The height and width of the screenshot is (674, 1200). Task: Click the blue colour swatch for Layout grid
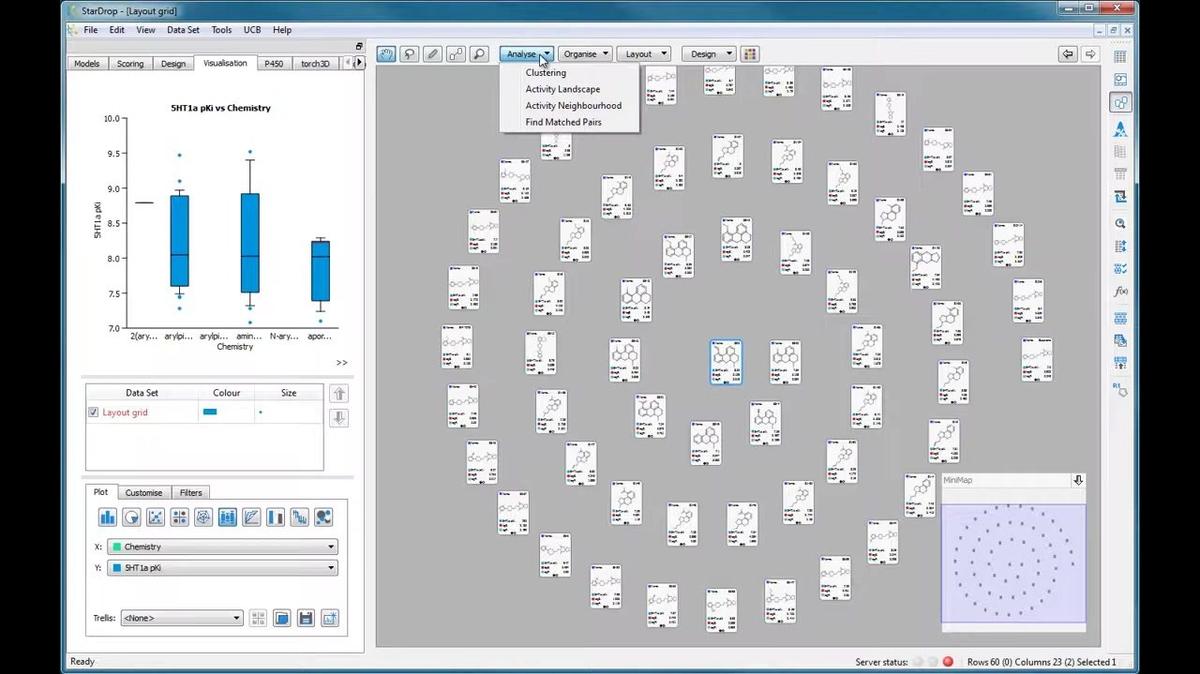tap(211, 411)
